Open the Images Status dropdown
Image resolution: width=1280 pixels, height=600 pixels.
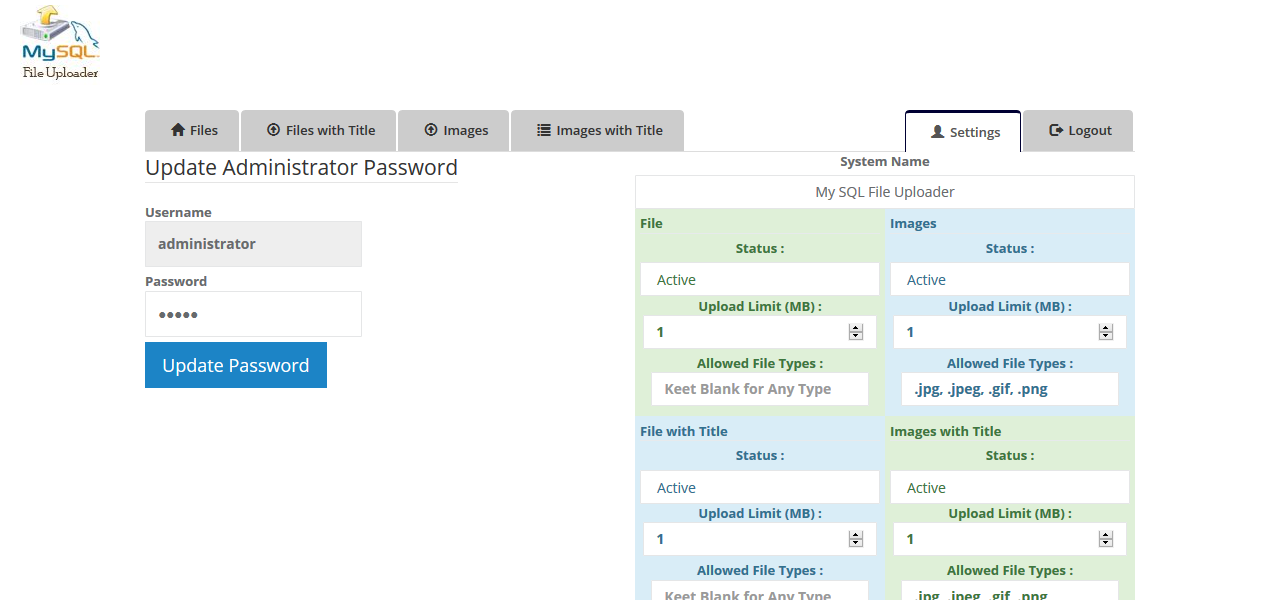click(1010, 279)
